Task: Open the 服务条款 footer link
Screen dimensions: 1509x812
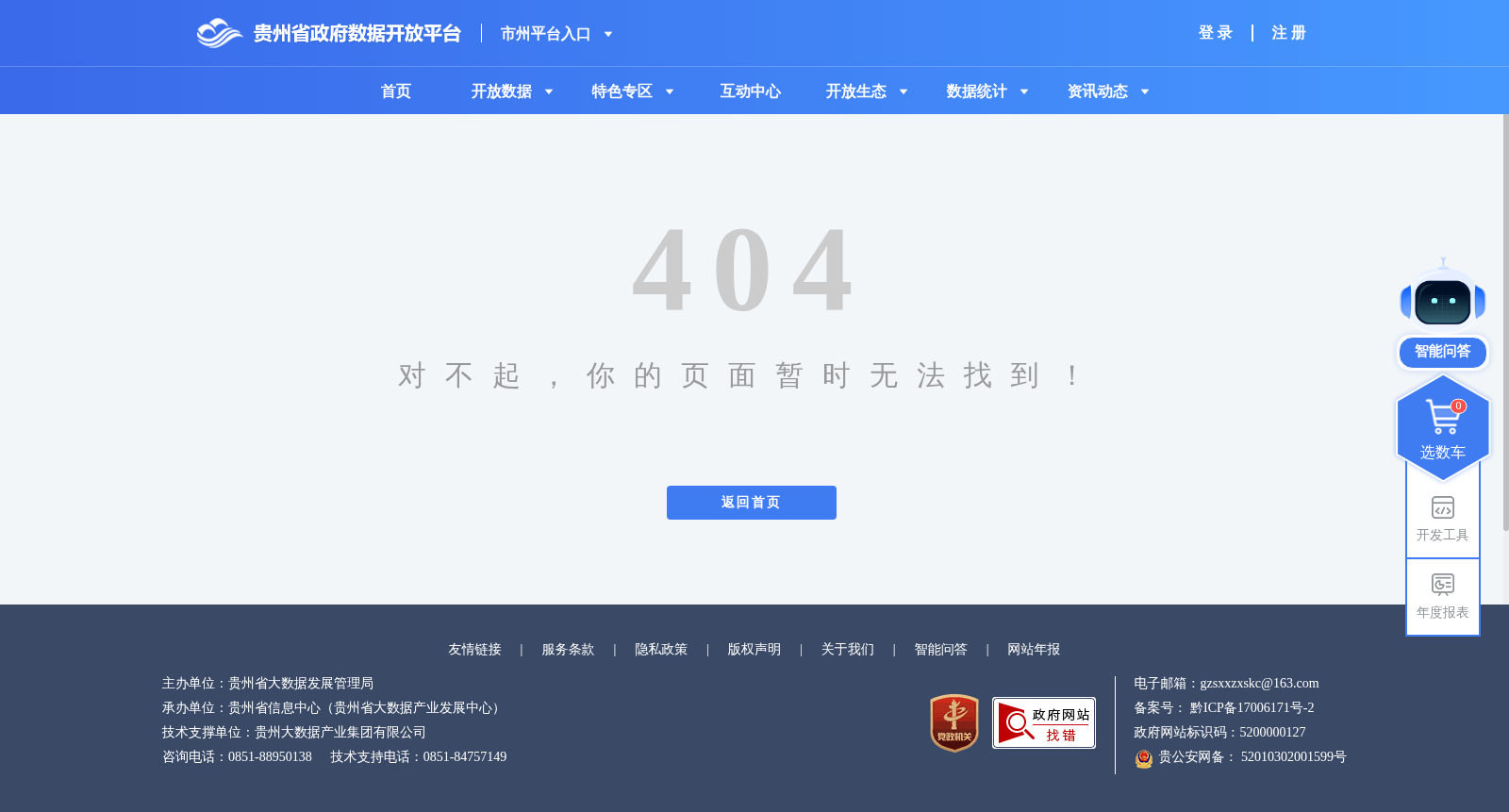Action: pyautogui.click(x=568, y=650)
